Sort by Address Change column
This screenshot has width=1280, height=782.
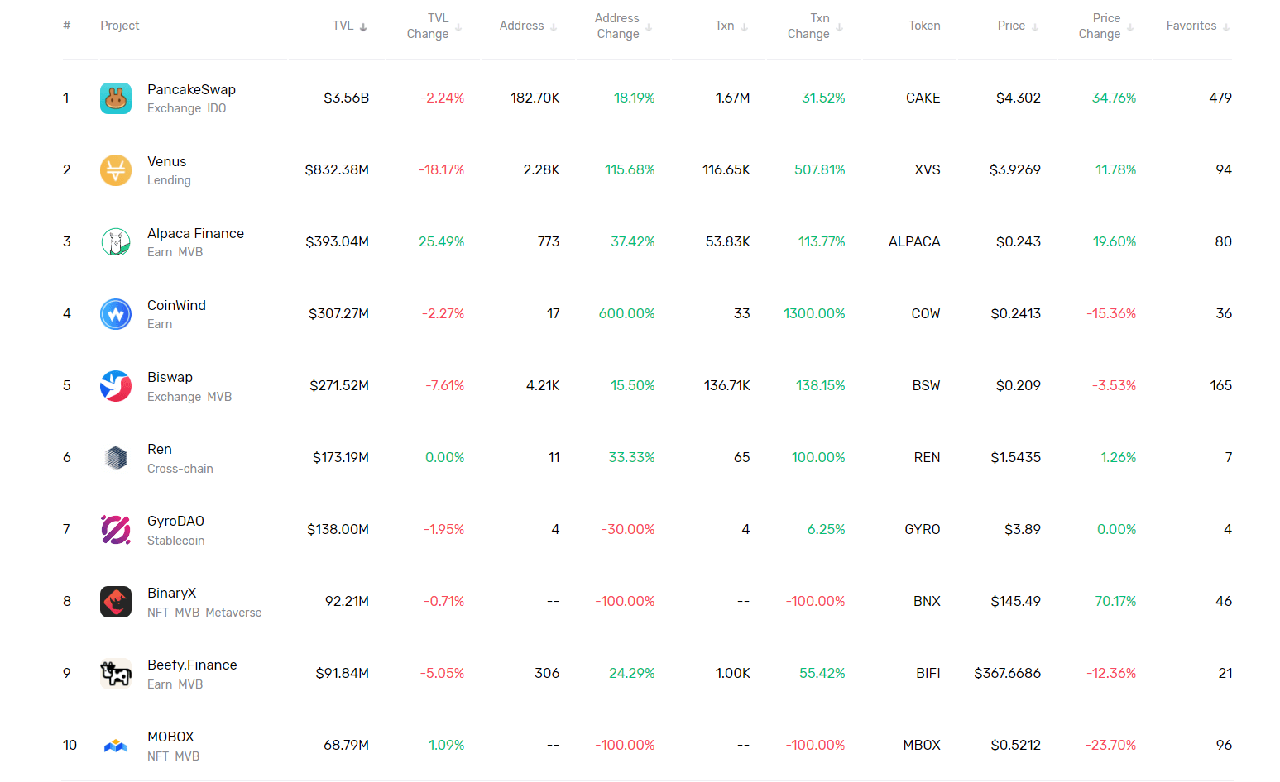pos(625,26)
